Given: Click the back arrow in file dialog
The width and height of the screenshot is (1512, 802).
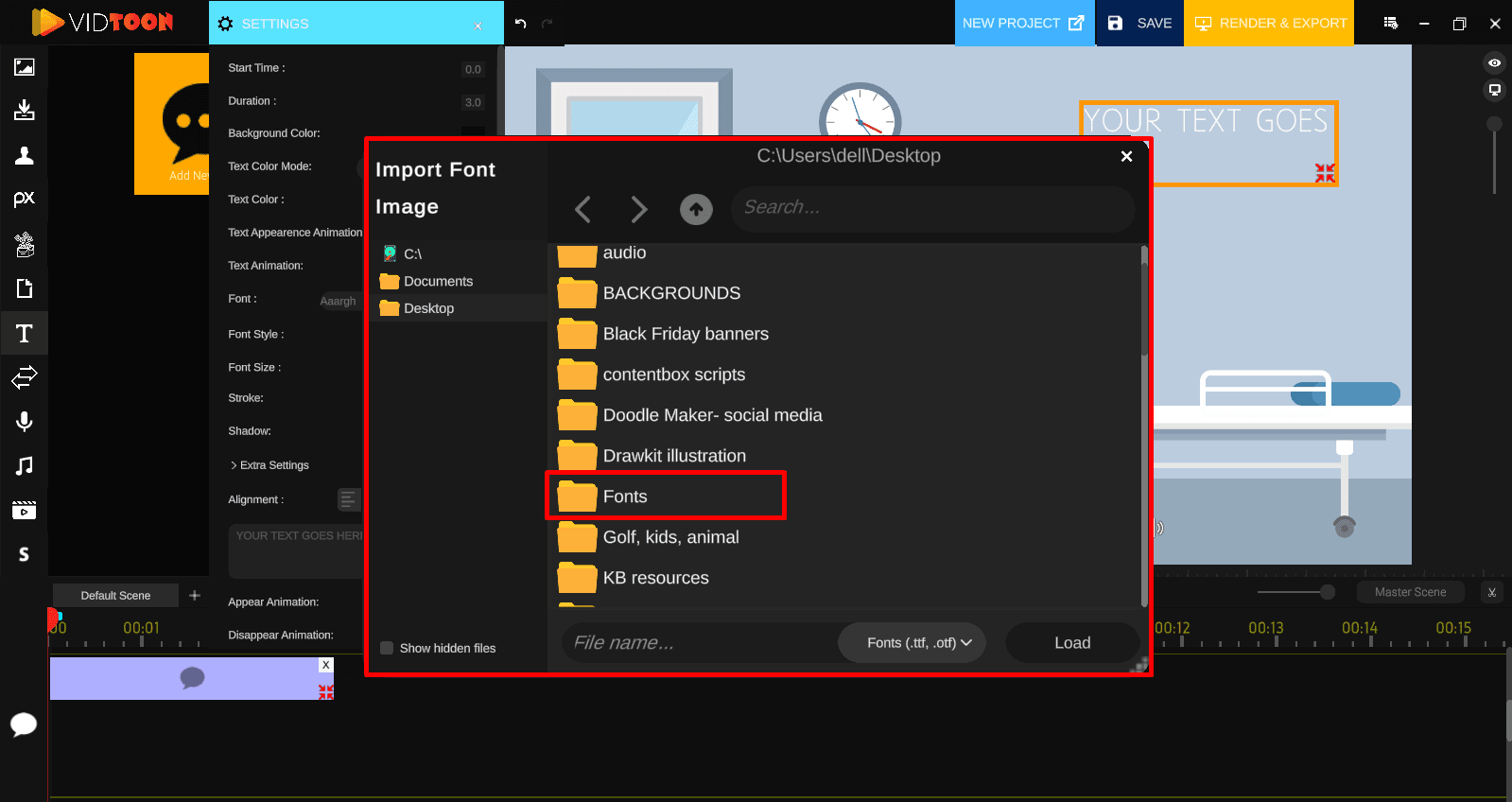Looking at the screenshot, I should pyautogui.click(x=583, y=209).
